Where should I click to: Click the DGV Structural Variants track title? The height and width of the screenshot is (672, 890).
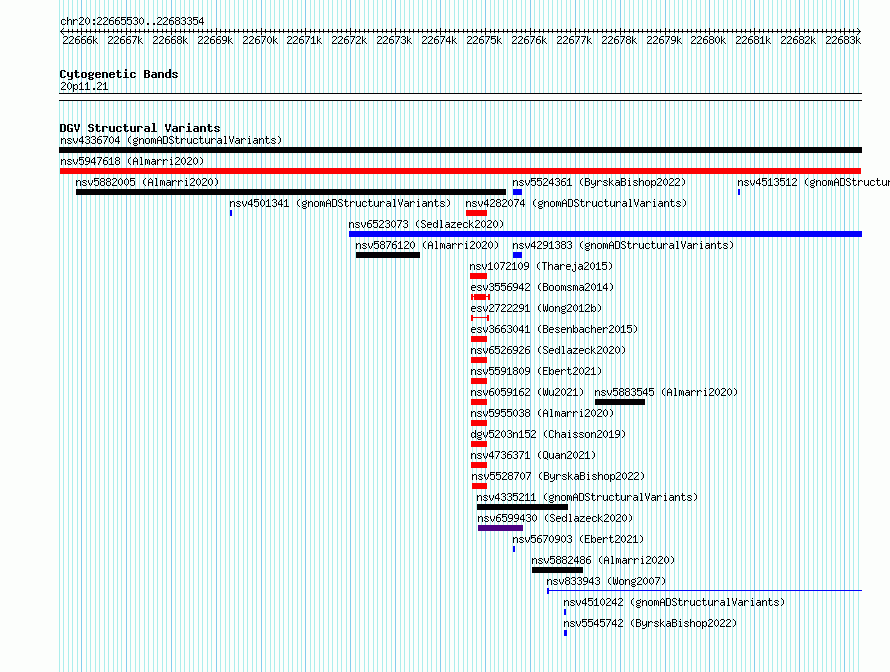click(140, 128)
